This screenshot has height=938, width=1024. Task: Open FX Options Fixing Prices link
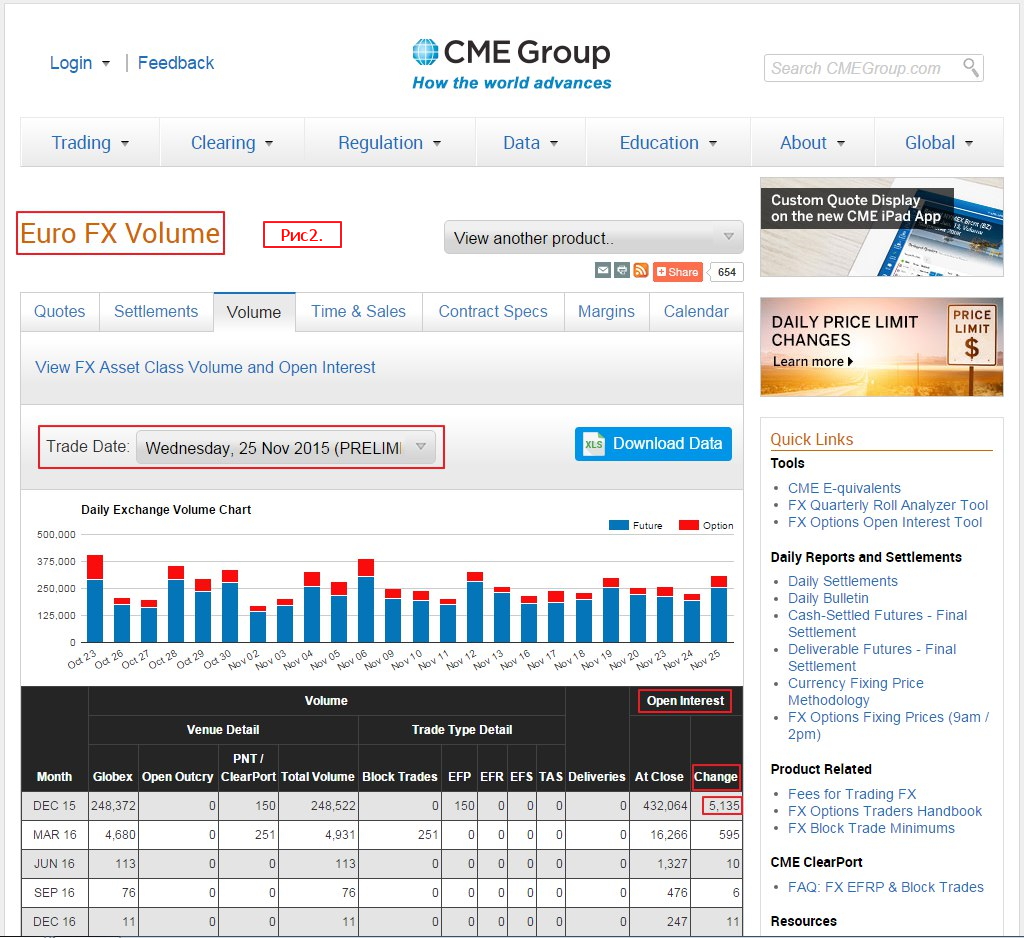click(888, 725)
